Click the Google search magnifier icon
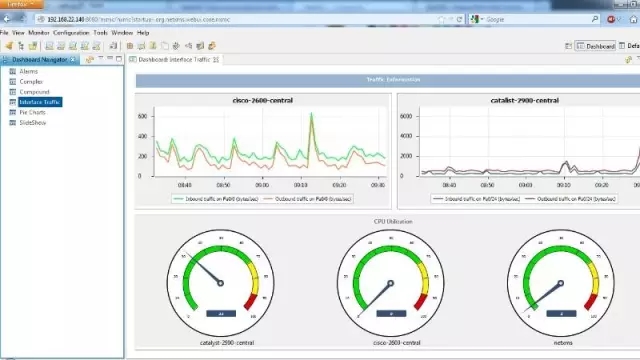Image resolution: width=640 pixels, height=360 pixels. (x=595, y=19)
